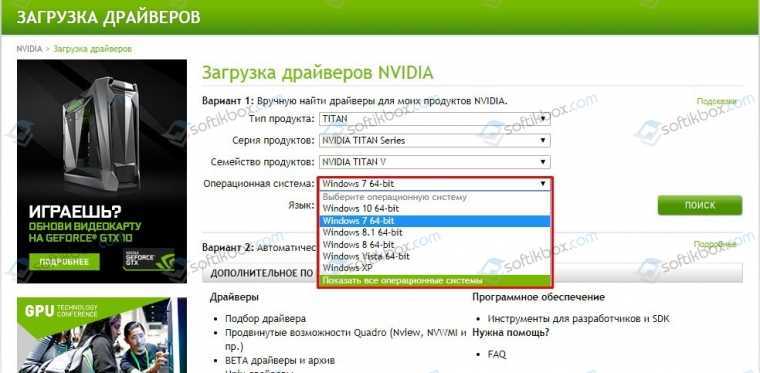The height and width of the screenshot is (373, 760).
Task: Click Подробнее link beside Вариант 2
Action: coord(715,244)
